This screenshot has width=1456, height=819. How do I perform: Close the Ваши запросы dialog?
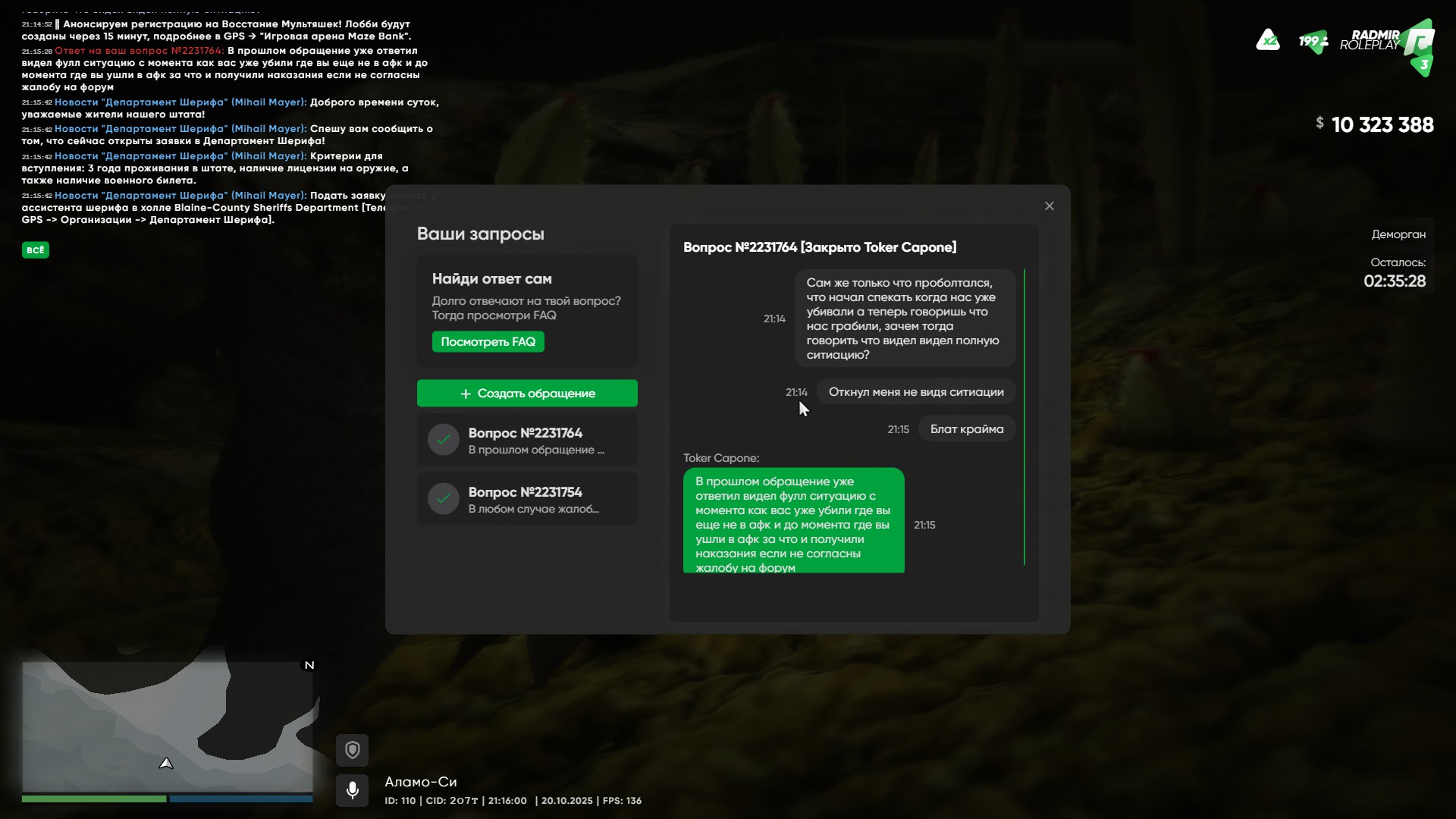pyautogui.click(x=1050, y=206)
